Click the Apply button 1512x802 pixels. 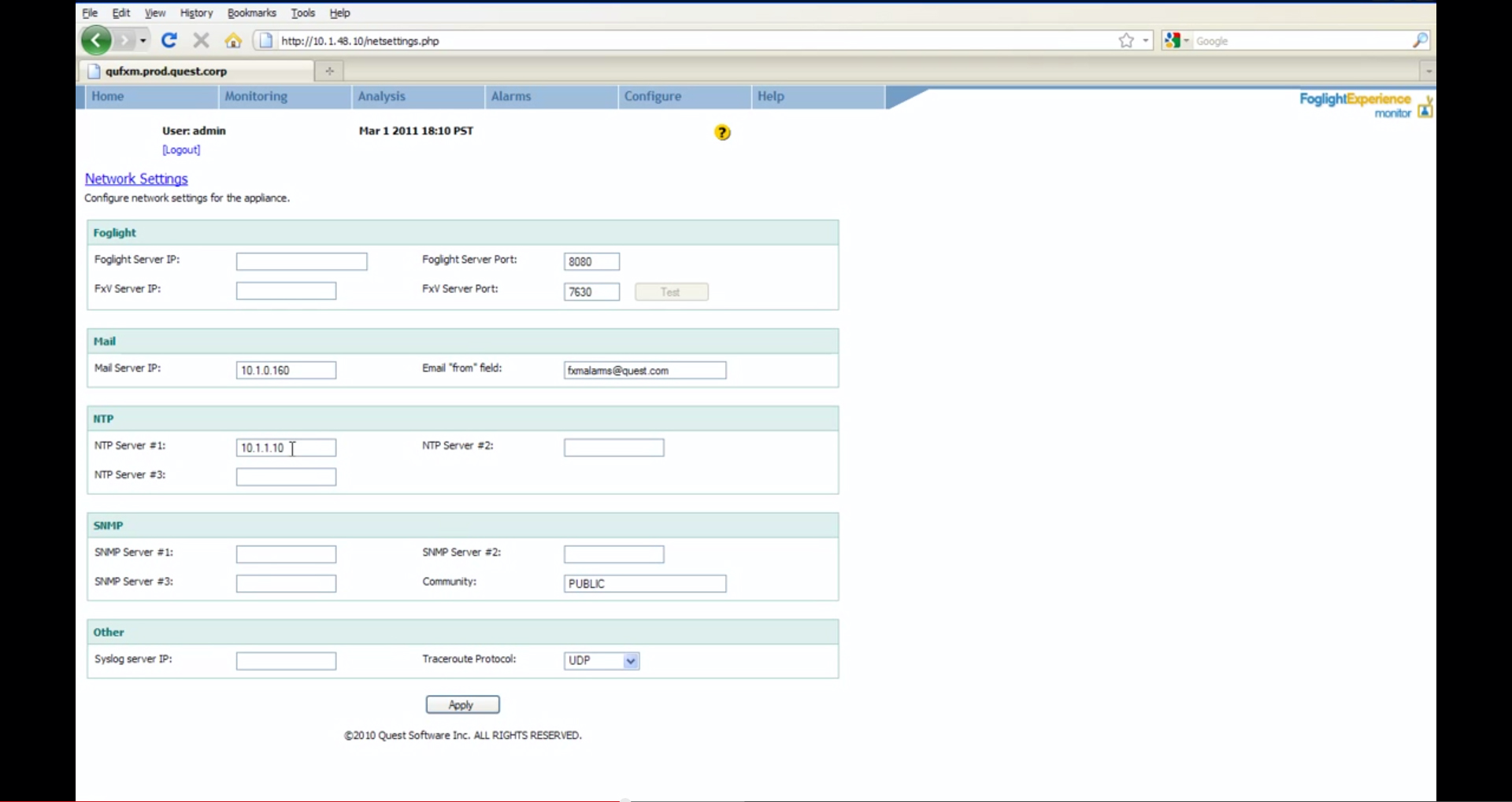(x=461, y=704)
